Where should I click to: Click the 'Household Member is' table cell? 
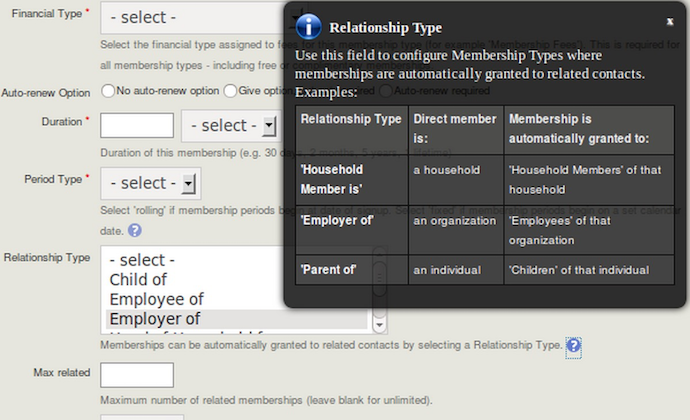(x=352, y=179)
